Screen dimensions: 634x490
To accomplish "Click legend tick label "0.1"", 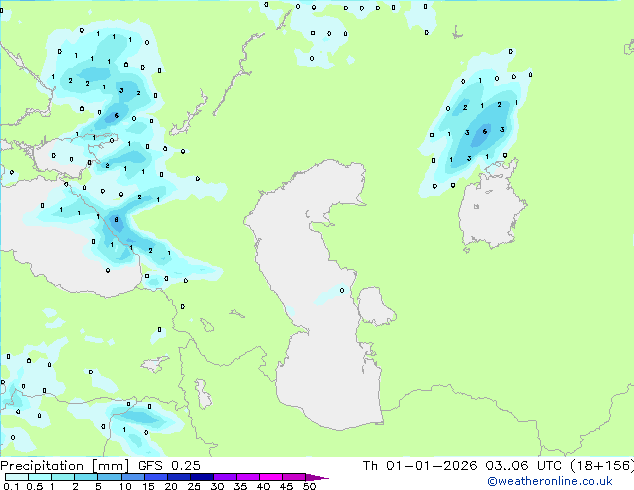I will [x=11, y=486].
